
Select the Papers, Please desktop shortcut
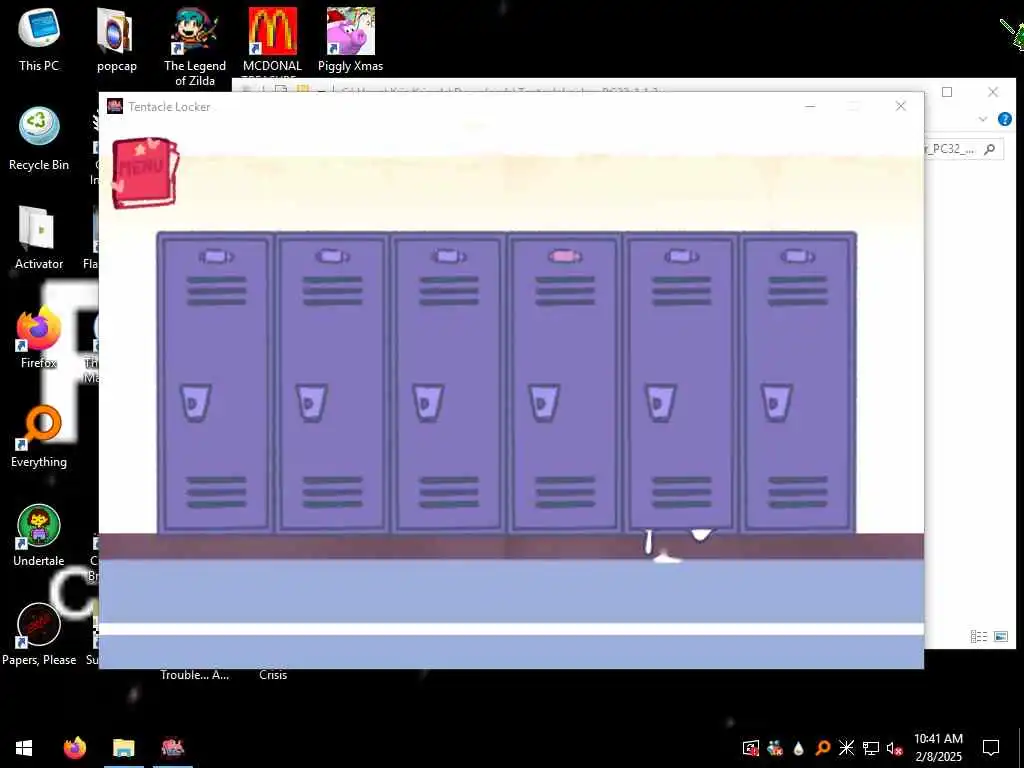[39, 635]
